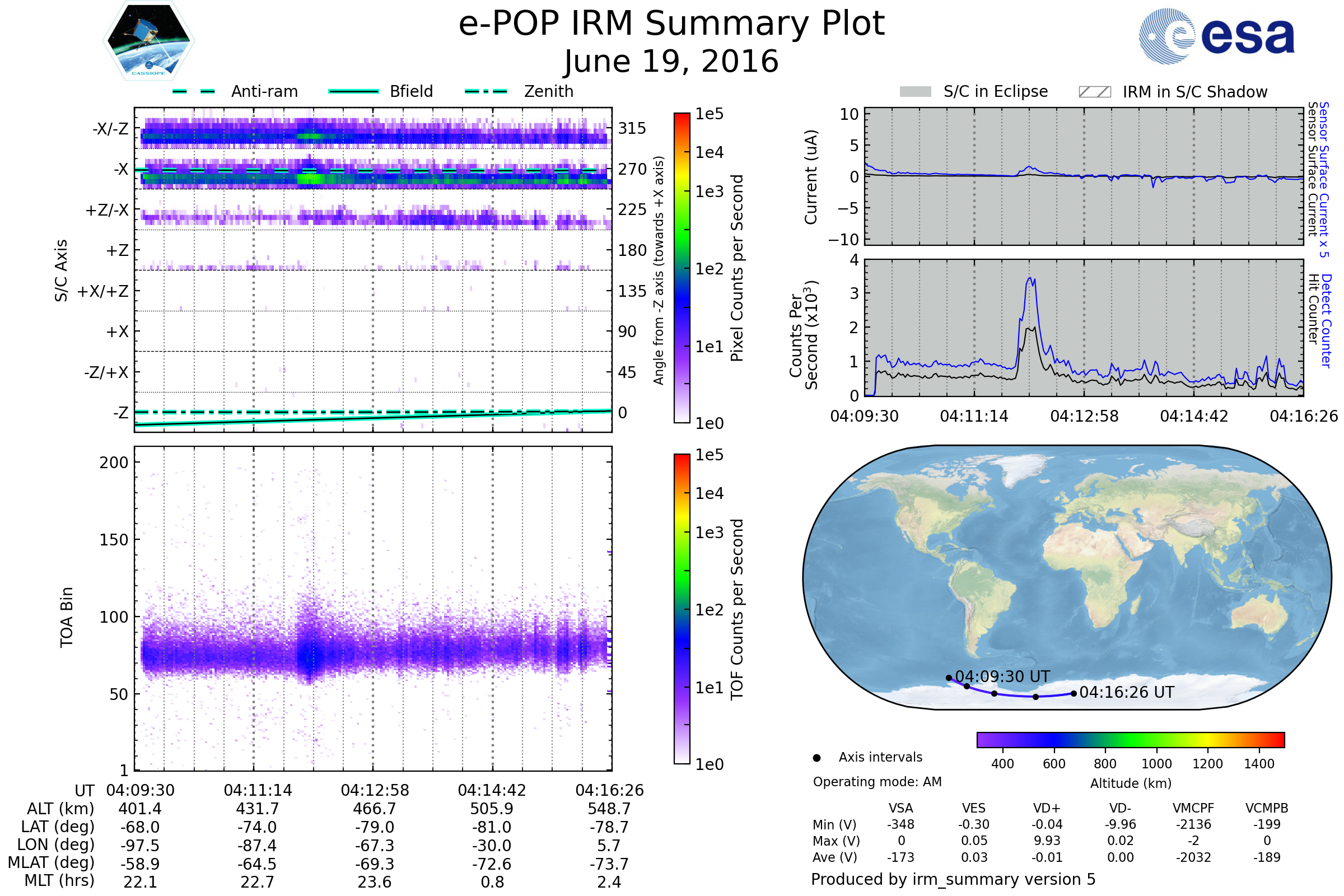Image resolution: width=1344 pixels, height=896 pixels.
Task: Click the ESA logo
Action: coord(1216,36)
